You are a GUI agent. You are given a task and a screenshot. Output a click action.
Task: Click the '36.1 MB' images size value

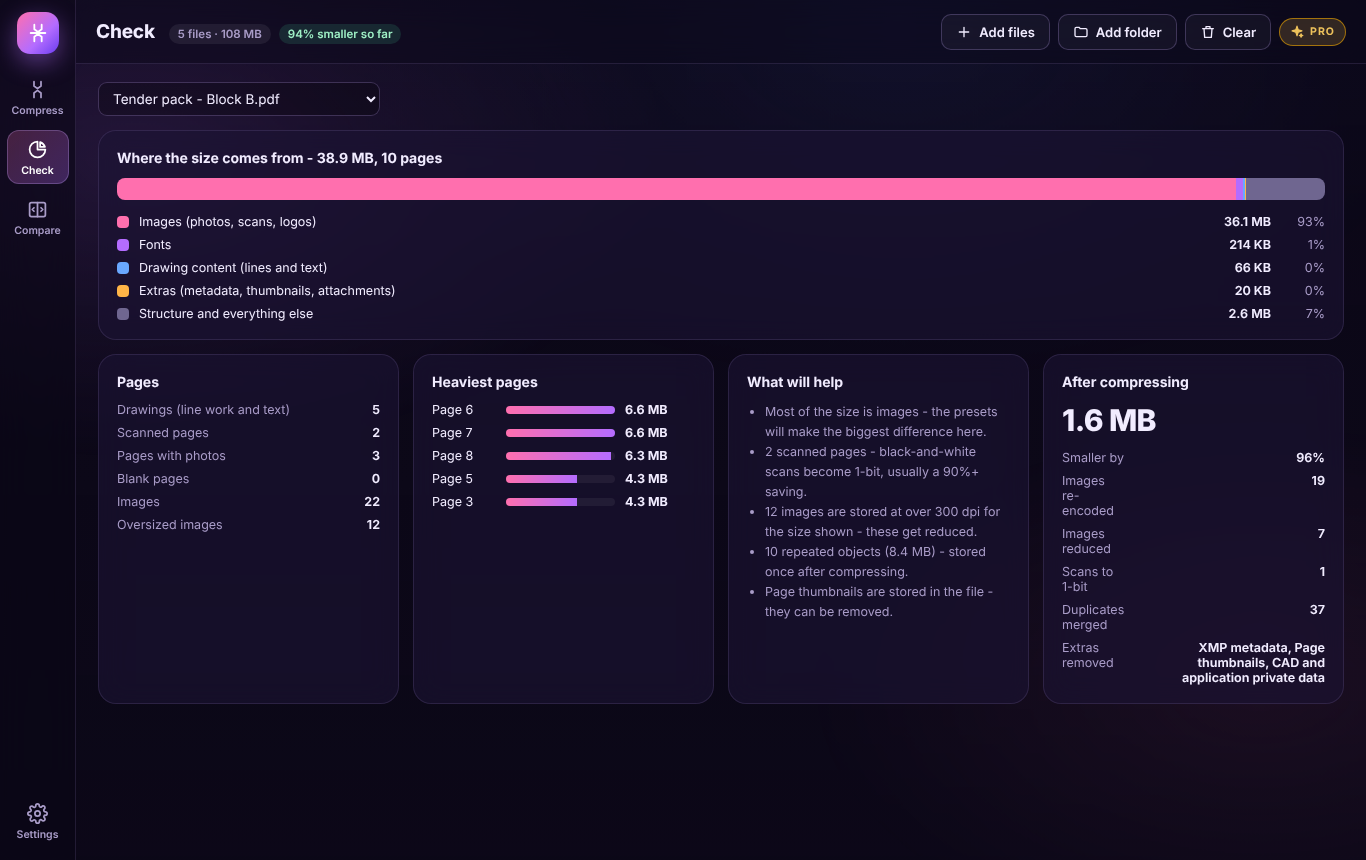(1247, 222)
